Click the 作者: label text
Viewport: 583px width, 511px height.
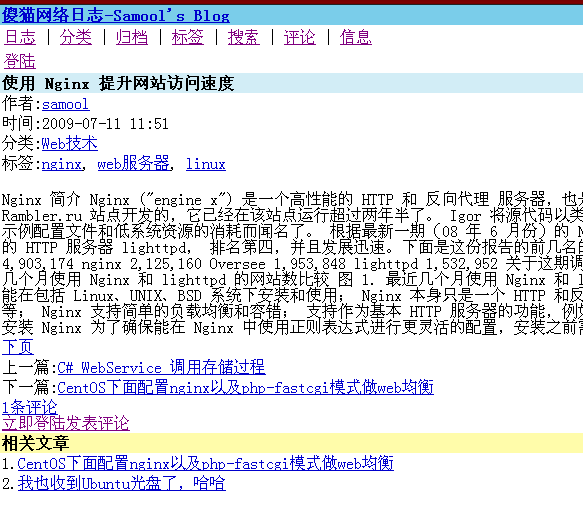pos(22,104)
